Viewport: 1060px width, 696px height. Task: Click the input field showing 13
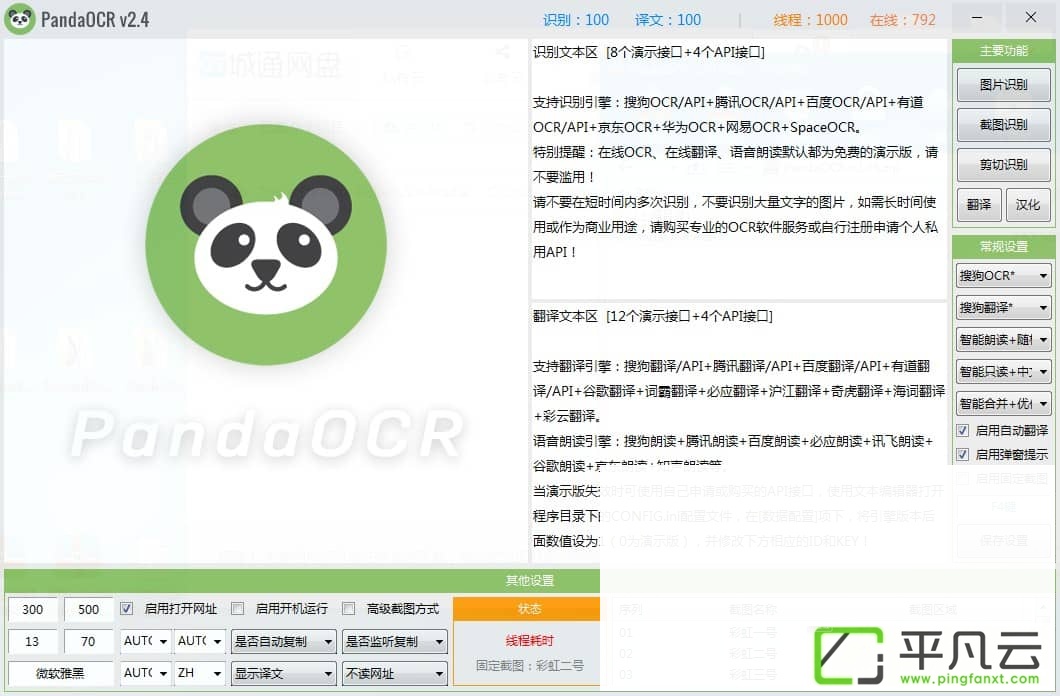click(x=32, y=641)
